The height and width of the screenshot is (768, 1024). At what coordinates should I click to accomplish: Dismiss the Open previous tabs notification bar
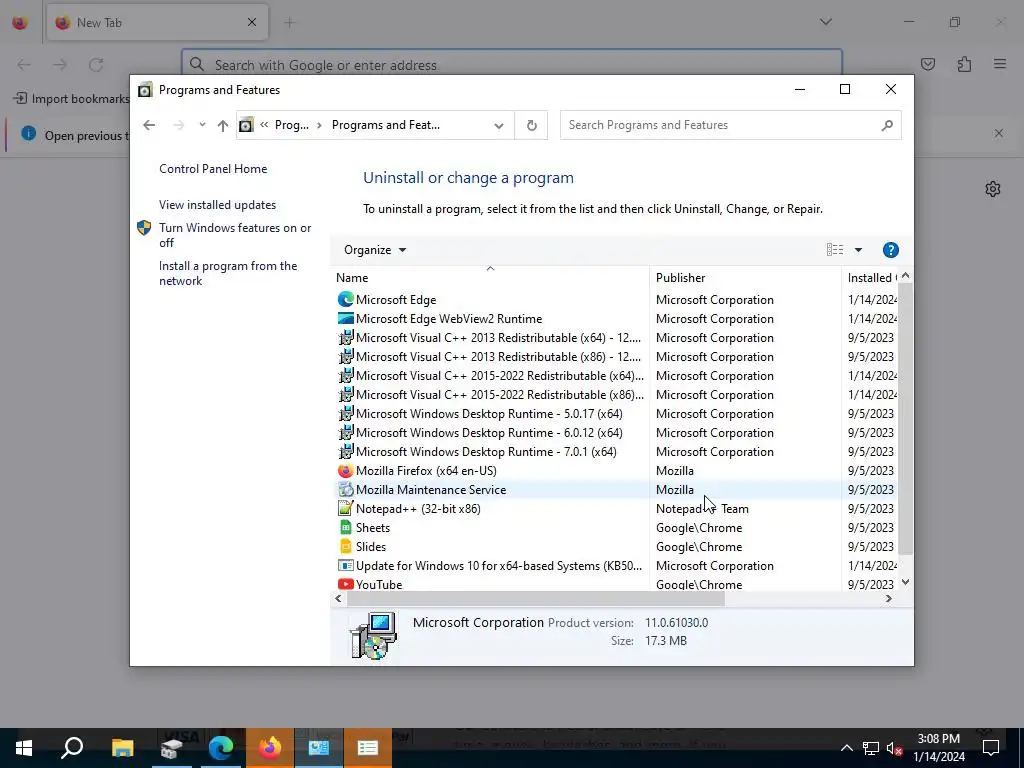click(x=999, y=133)
